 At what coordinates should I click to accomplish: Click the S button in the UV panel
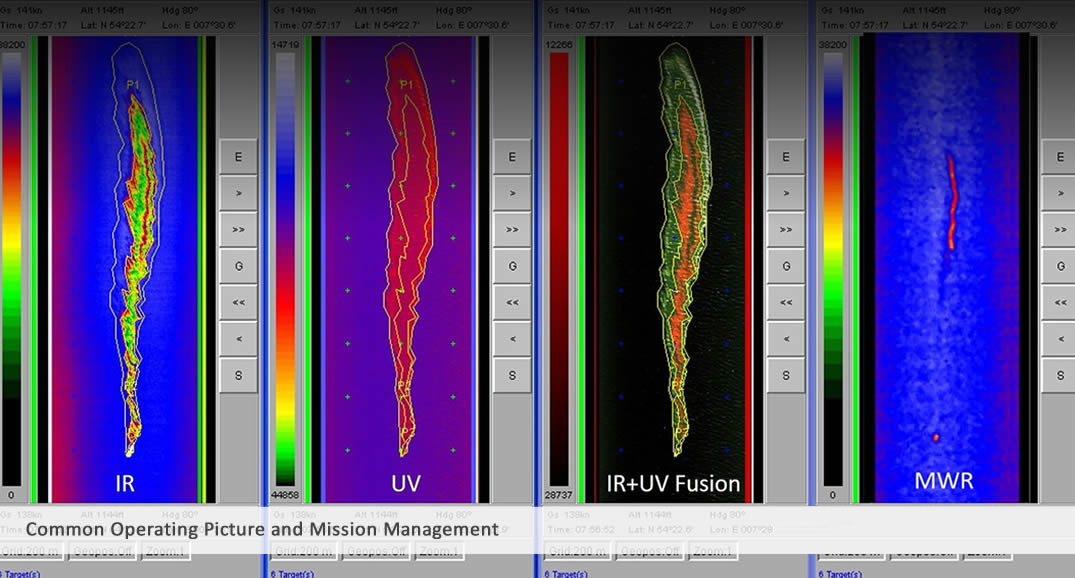(x=511, y=375)
